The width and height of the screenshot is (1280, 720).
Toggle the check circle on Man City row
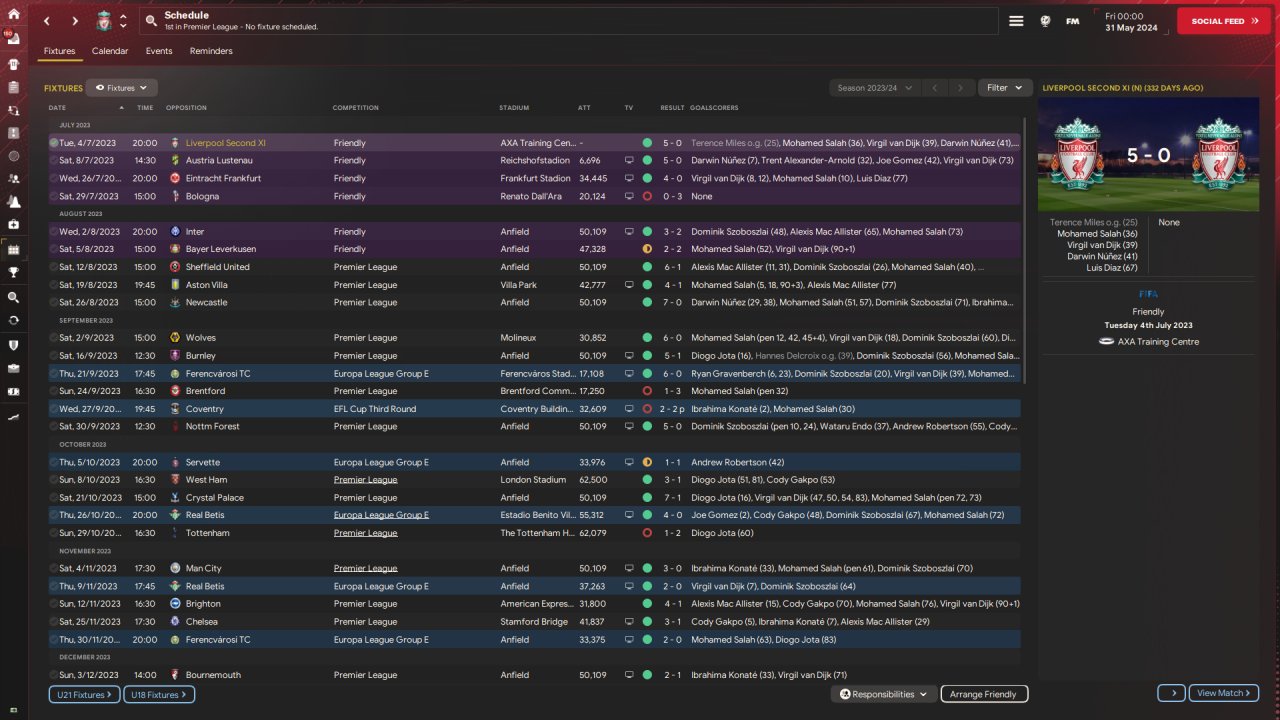point(54,568)
